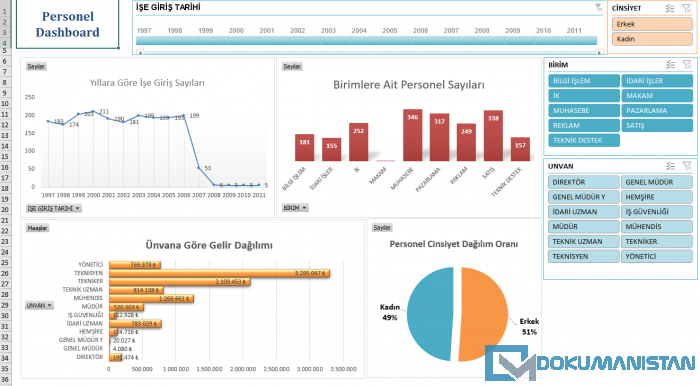Select PAZARLAMA unit in slicer
The height and width of the screenshot is (386, 700).
tap(657, 111)
